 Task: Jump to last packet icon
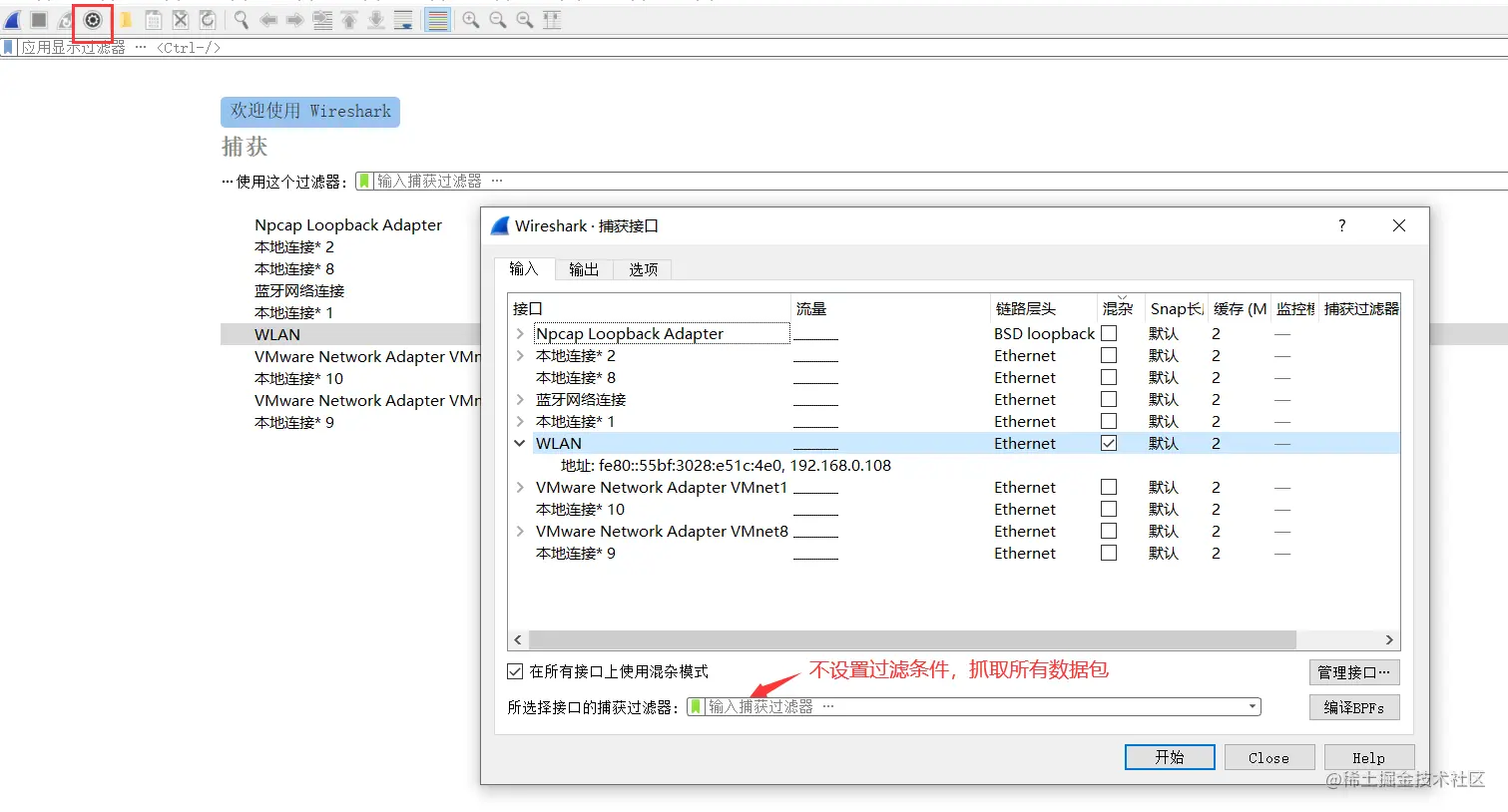(x=376, y=20)
